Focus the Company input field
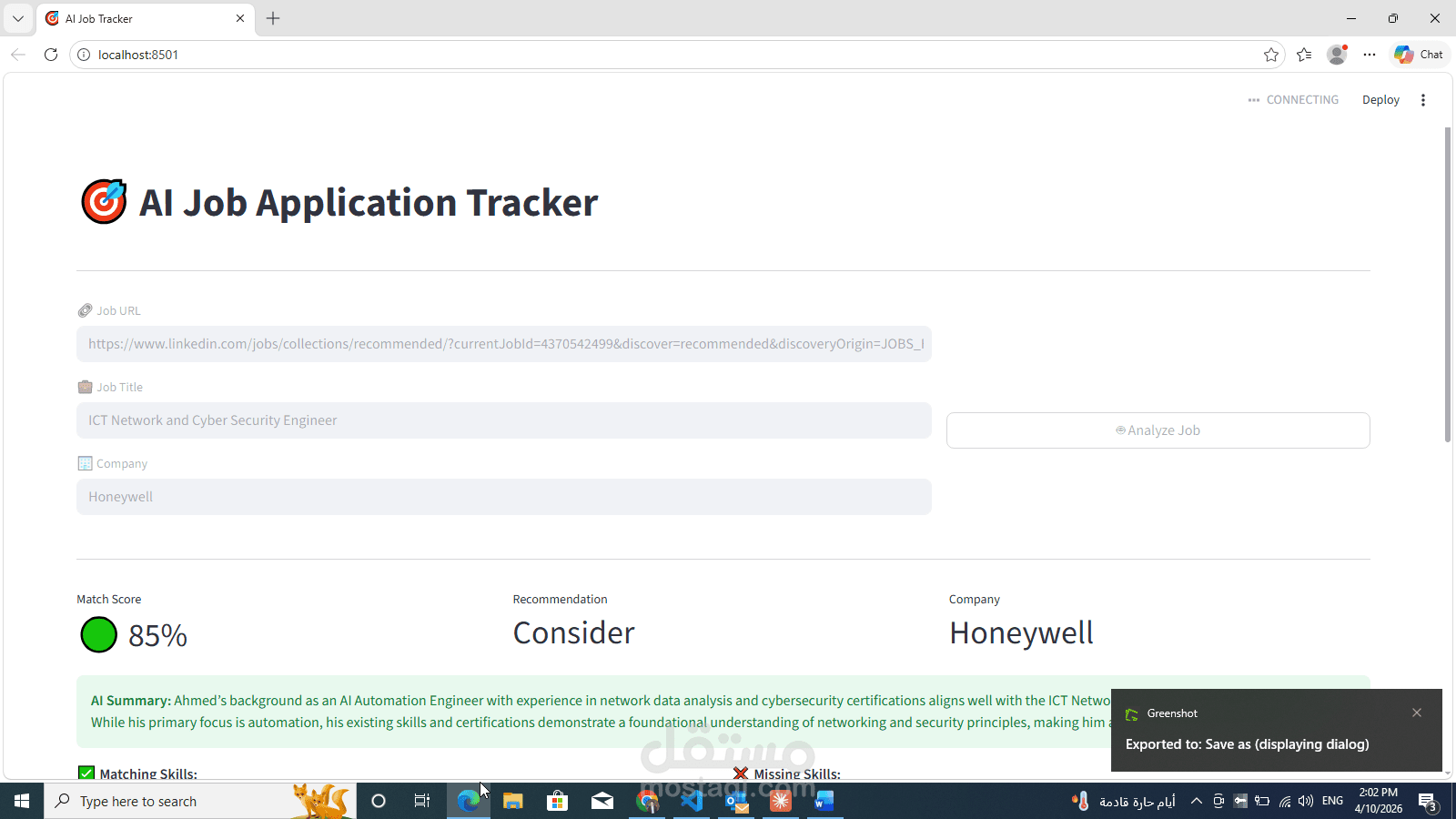 point(504,497)
